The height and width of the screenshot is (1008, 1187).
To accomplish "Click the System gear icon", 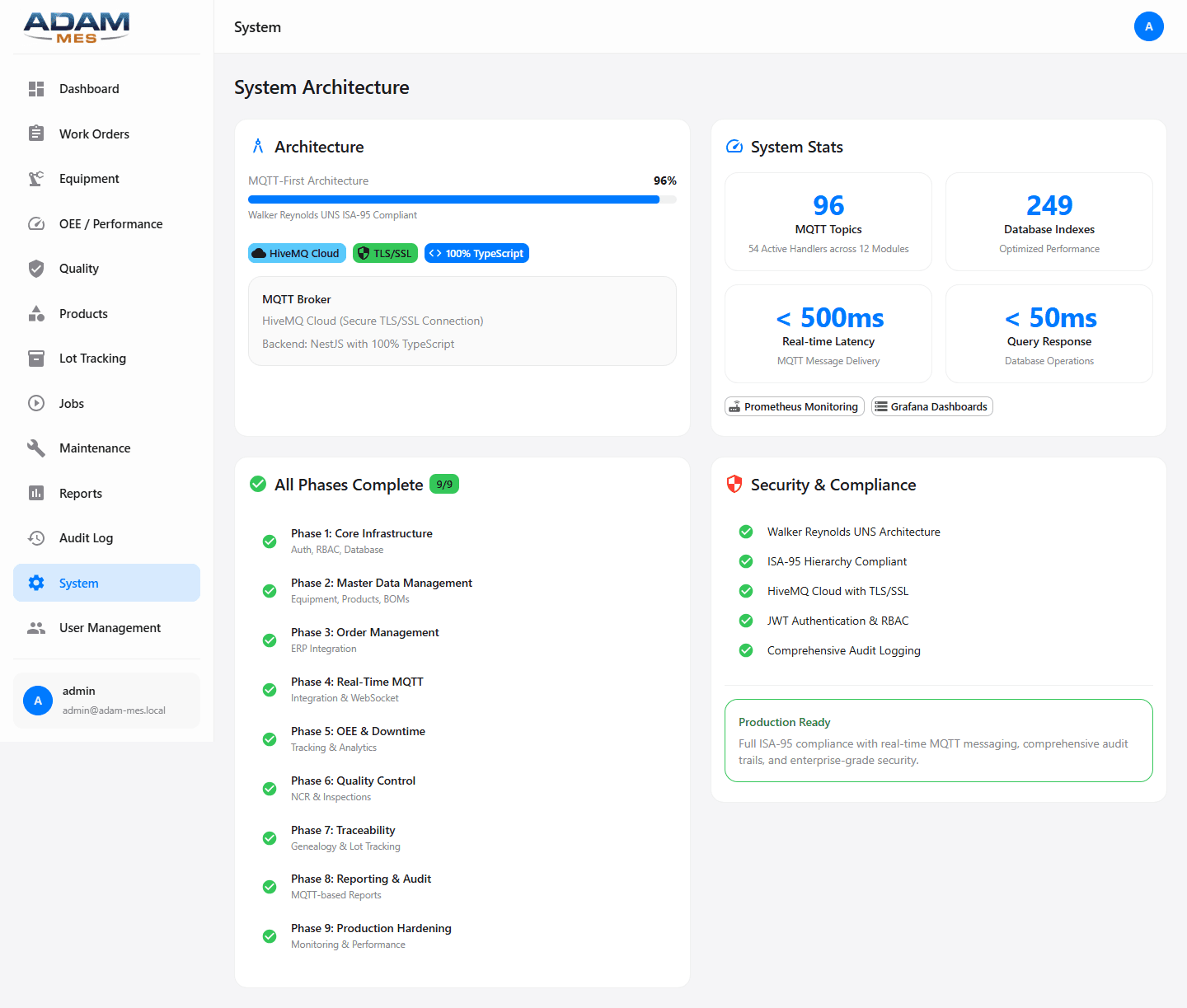I will coord(36,583).
